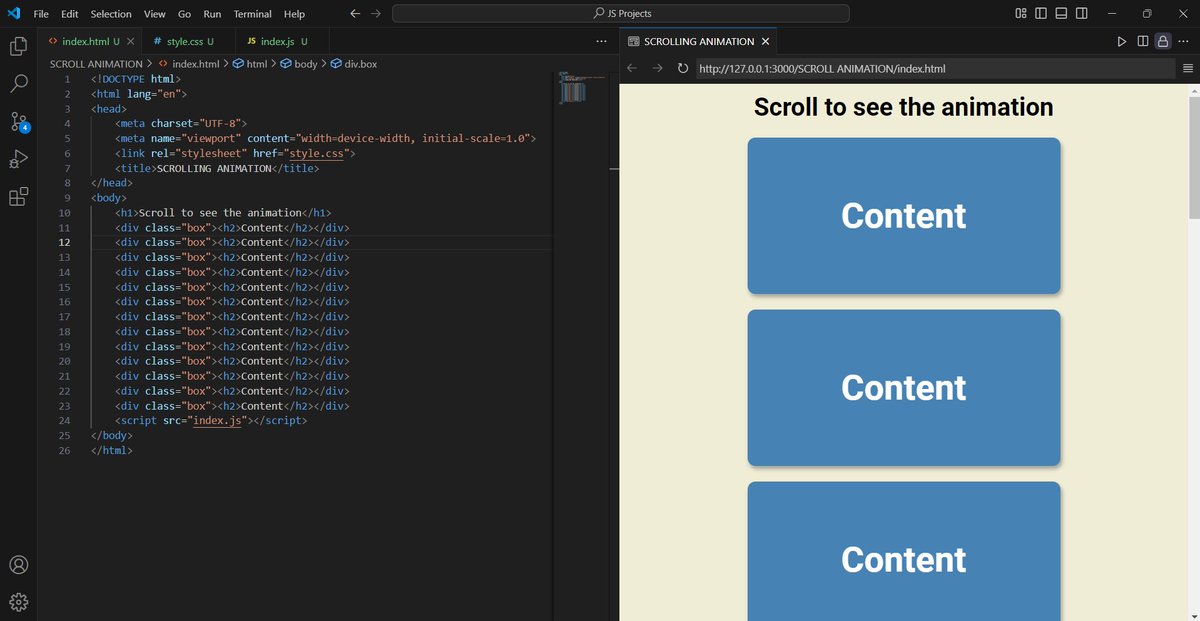The height and width of the screenshot is (621, 1200).
Task: Open the Explorer view in activity bar
Action: coord(18,46)
